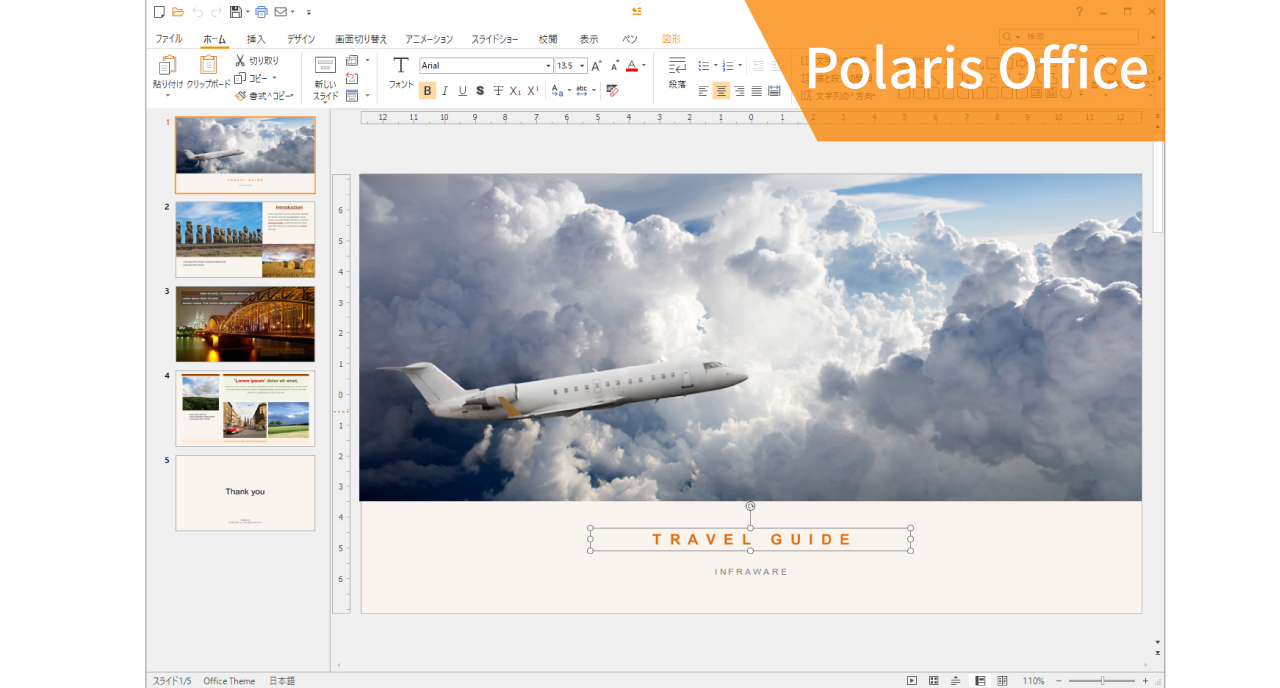The image size is (1280, 688).
Task: Open the font size 13.5 dropdown
Action: [582, 66]
